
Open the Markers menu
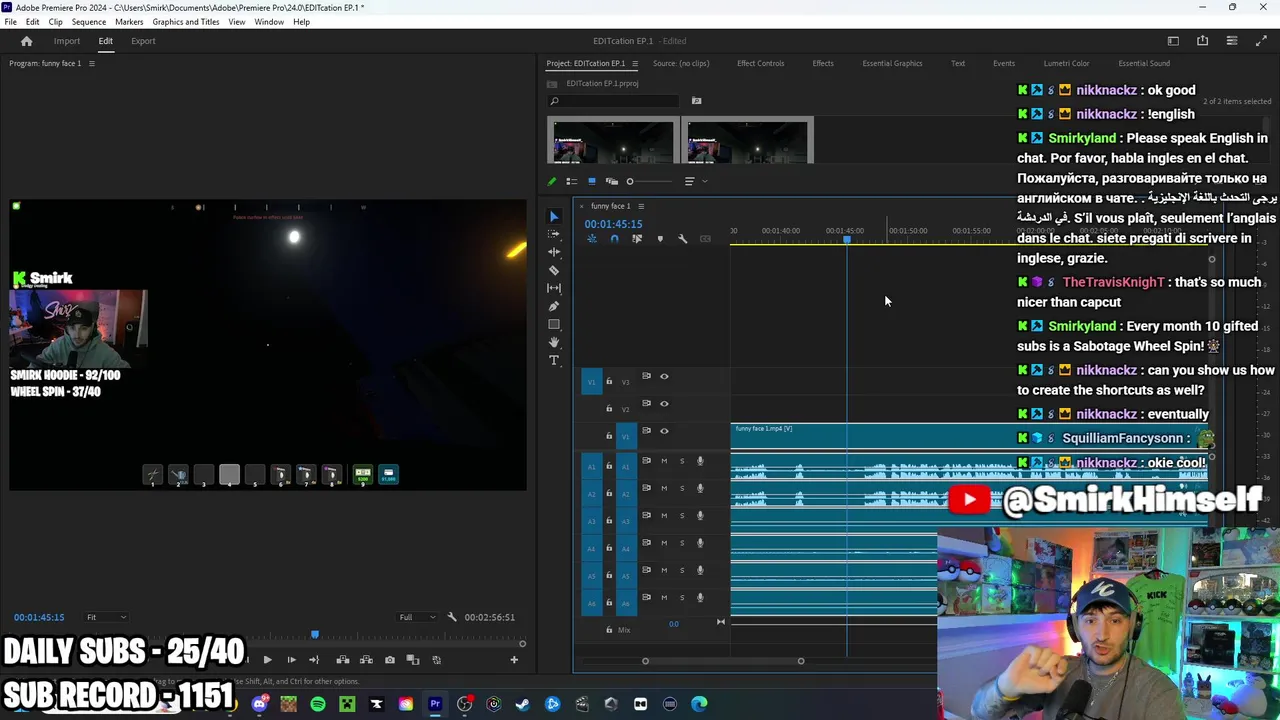click(x=129, y=22)
